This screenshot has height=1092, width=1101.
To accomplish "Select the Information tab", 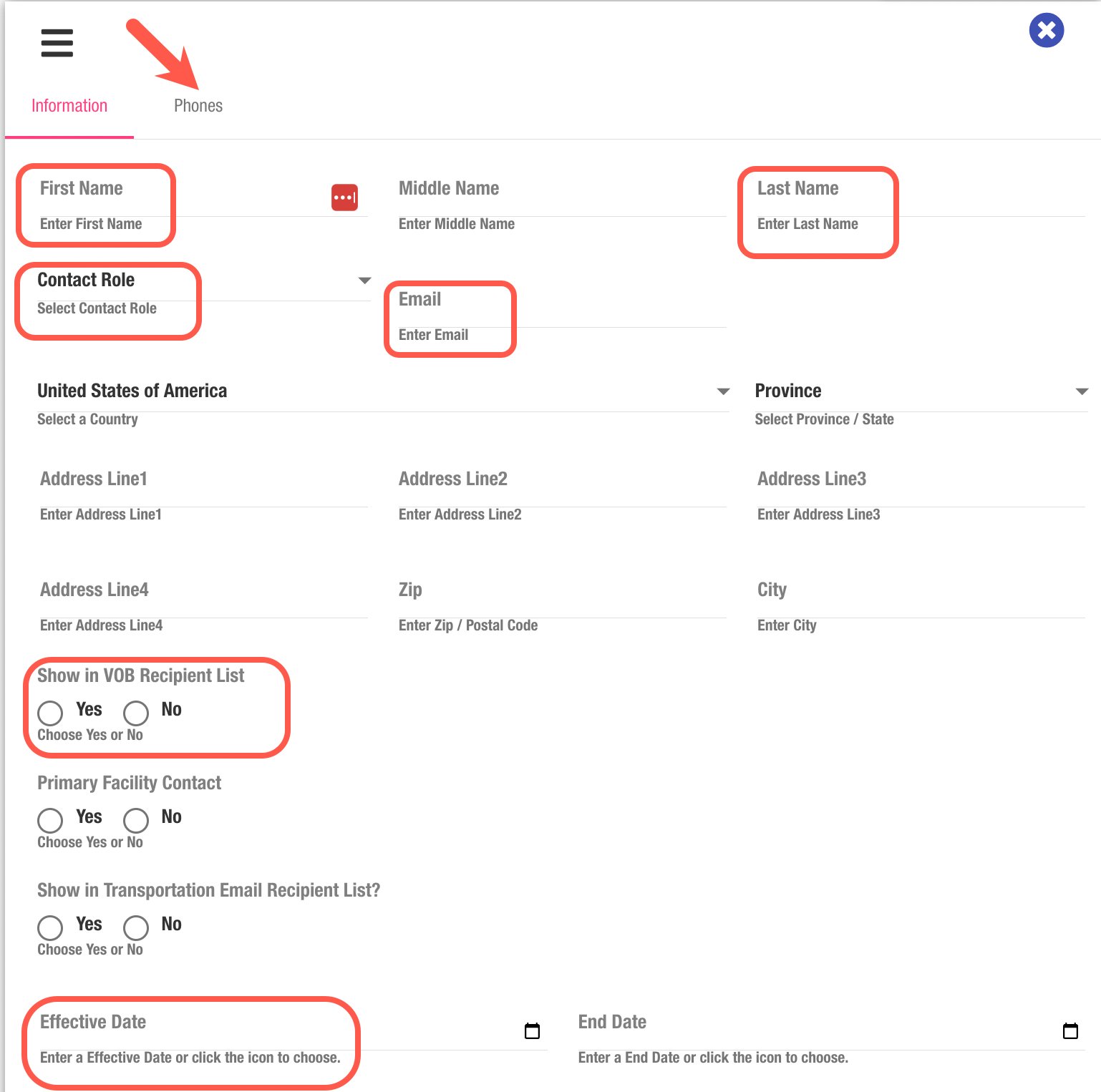I will click(x=69, y=106).
